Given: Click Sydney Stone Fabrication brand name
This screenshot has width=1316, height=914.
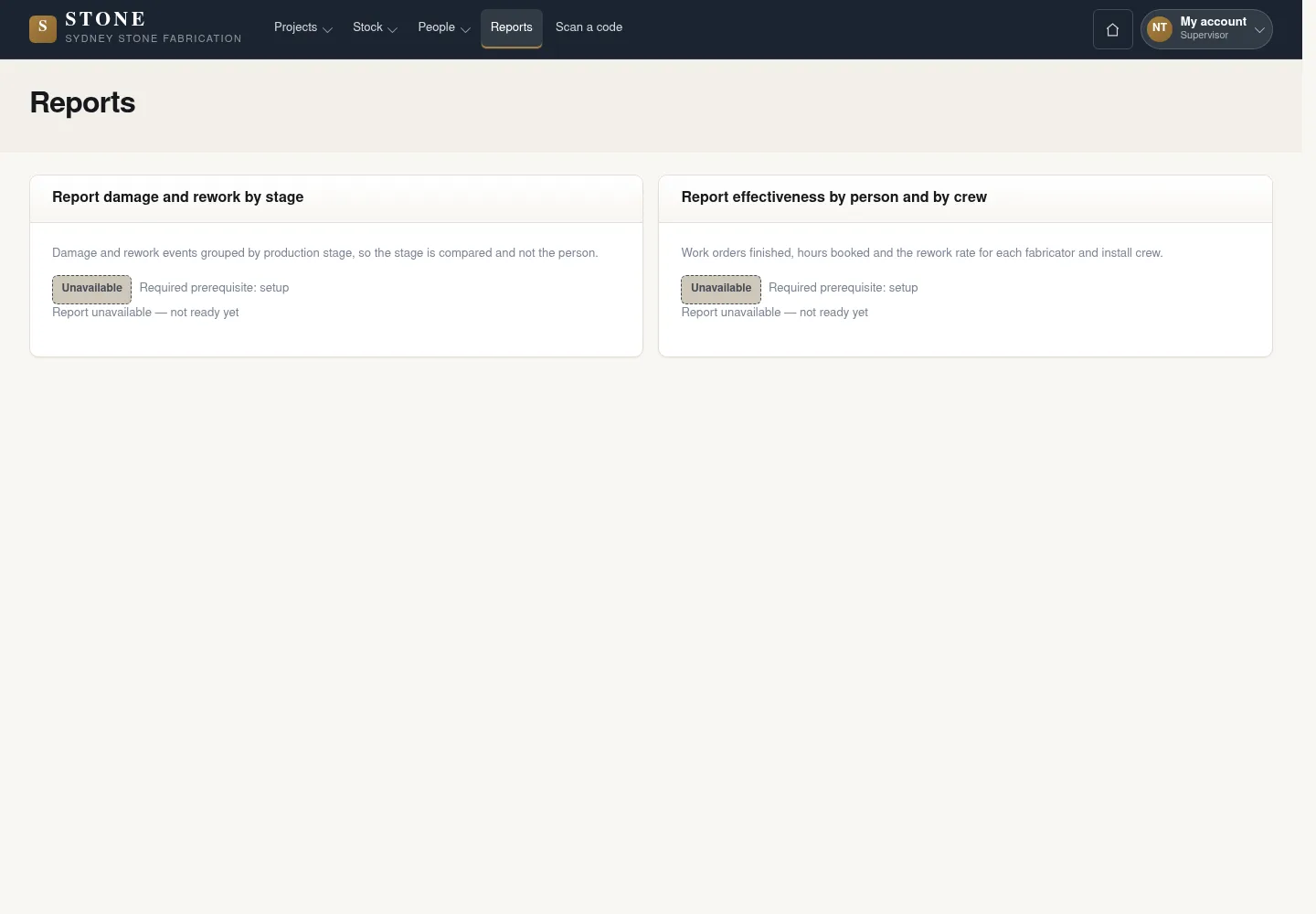Looking at the screenshot, I should point(154,38).
